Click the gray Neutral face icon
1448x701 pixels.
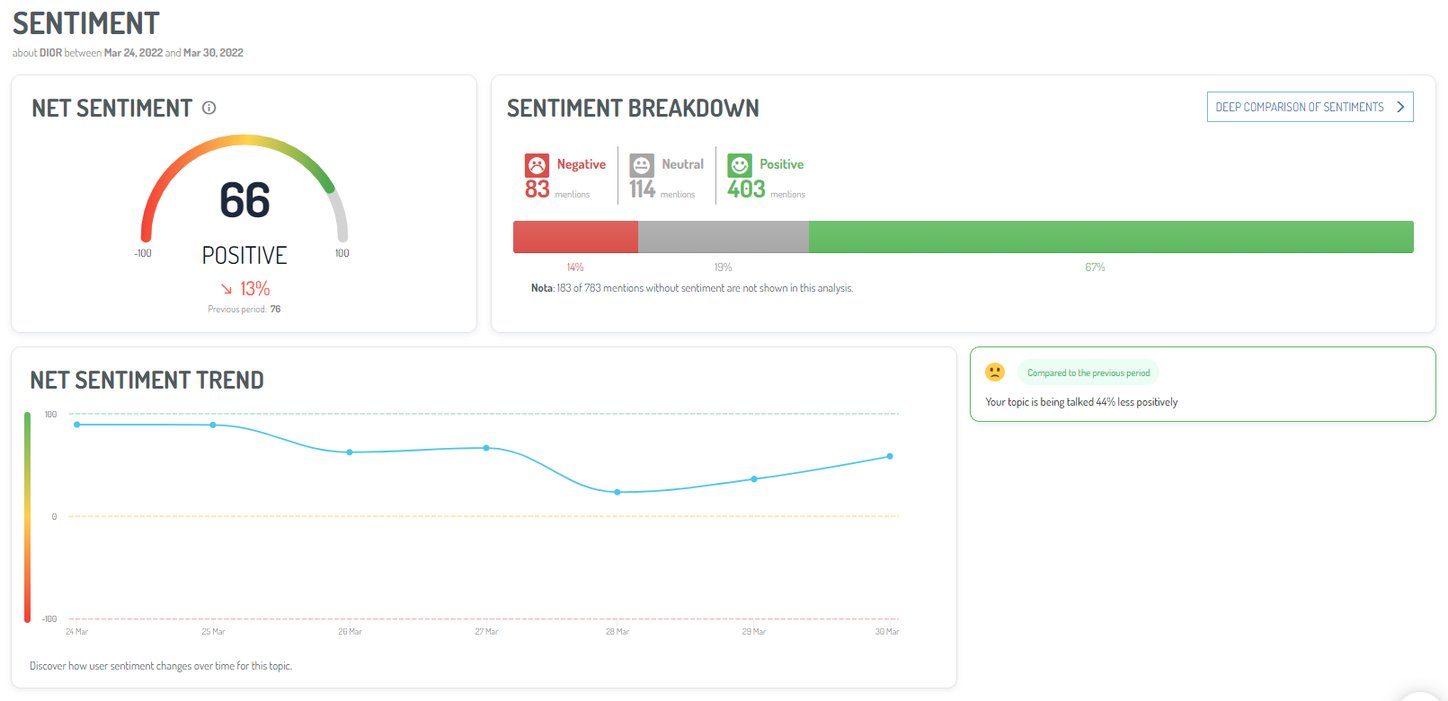click(641, 165)
